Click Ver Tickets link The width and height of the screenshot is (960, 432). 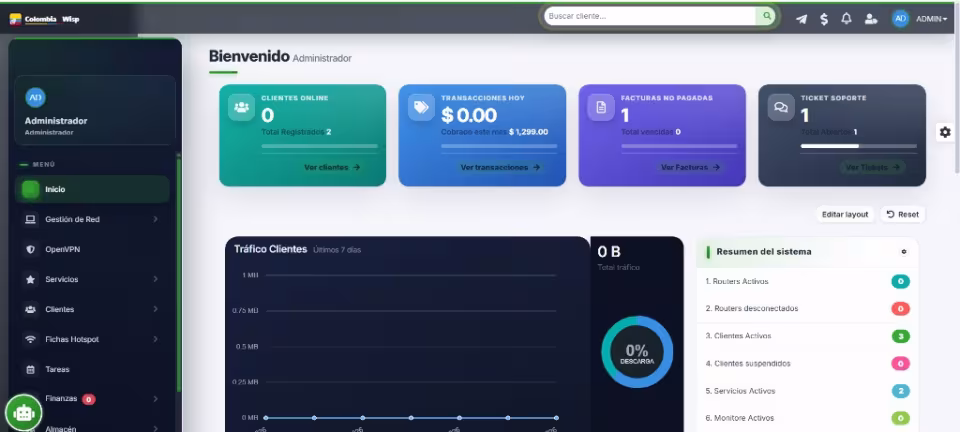[872, 167]
